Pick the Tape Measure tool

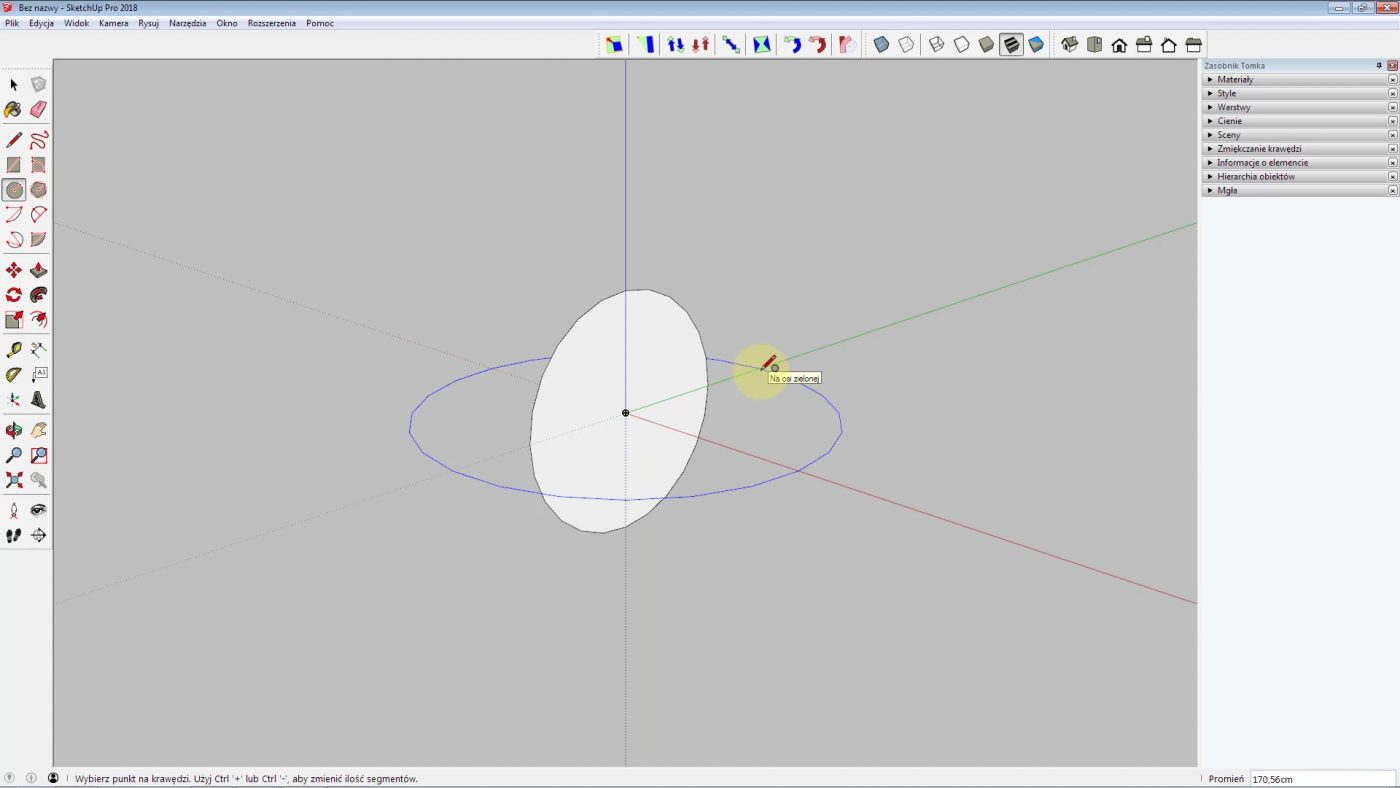[14, 349]
